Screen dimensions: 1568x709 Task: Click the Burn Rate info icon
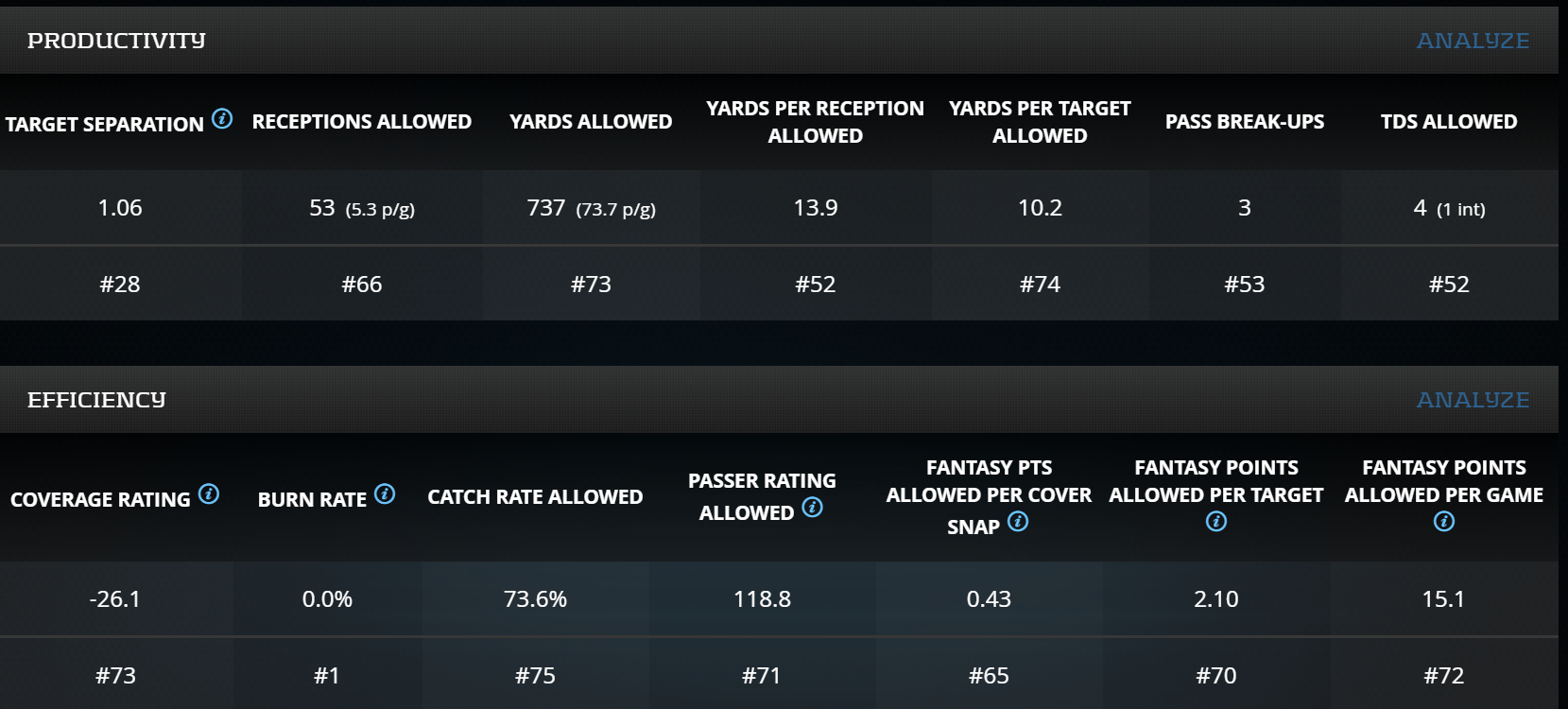click(385, 493)
